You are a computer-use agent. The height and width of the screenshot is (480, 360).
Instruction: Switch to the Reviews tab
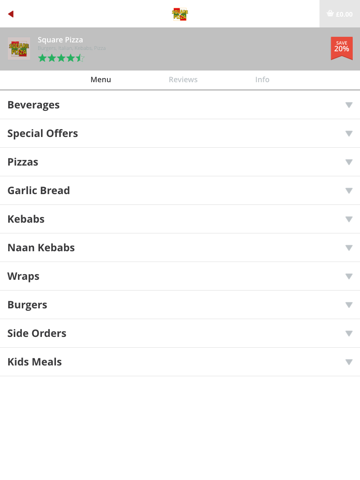(x=183, y=80)
